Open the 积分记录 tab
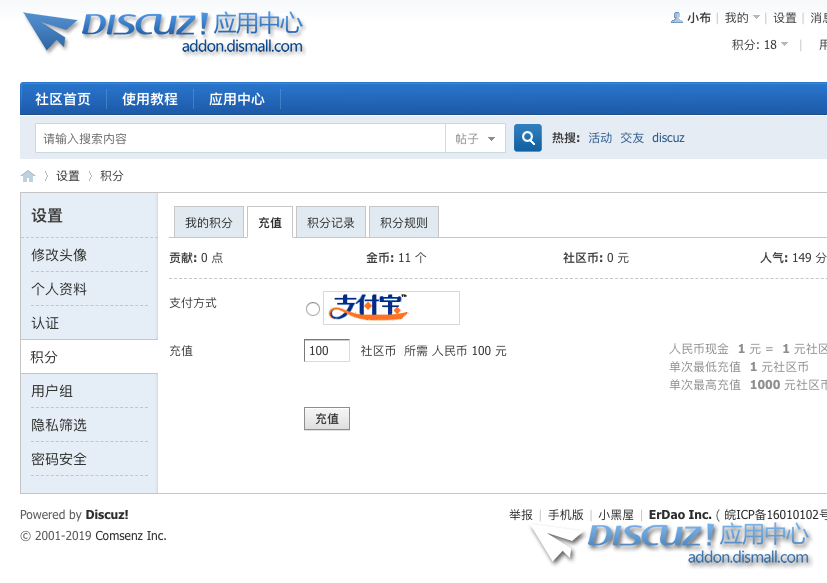 [x=330, y=223]
